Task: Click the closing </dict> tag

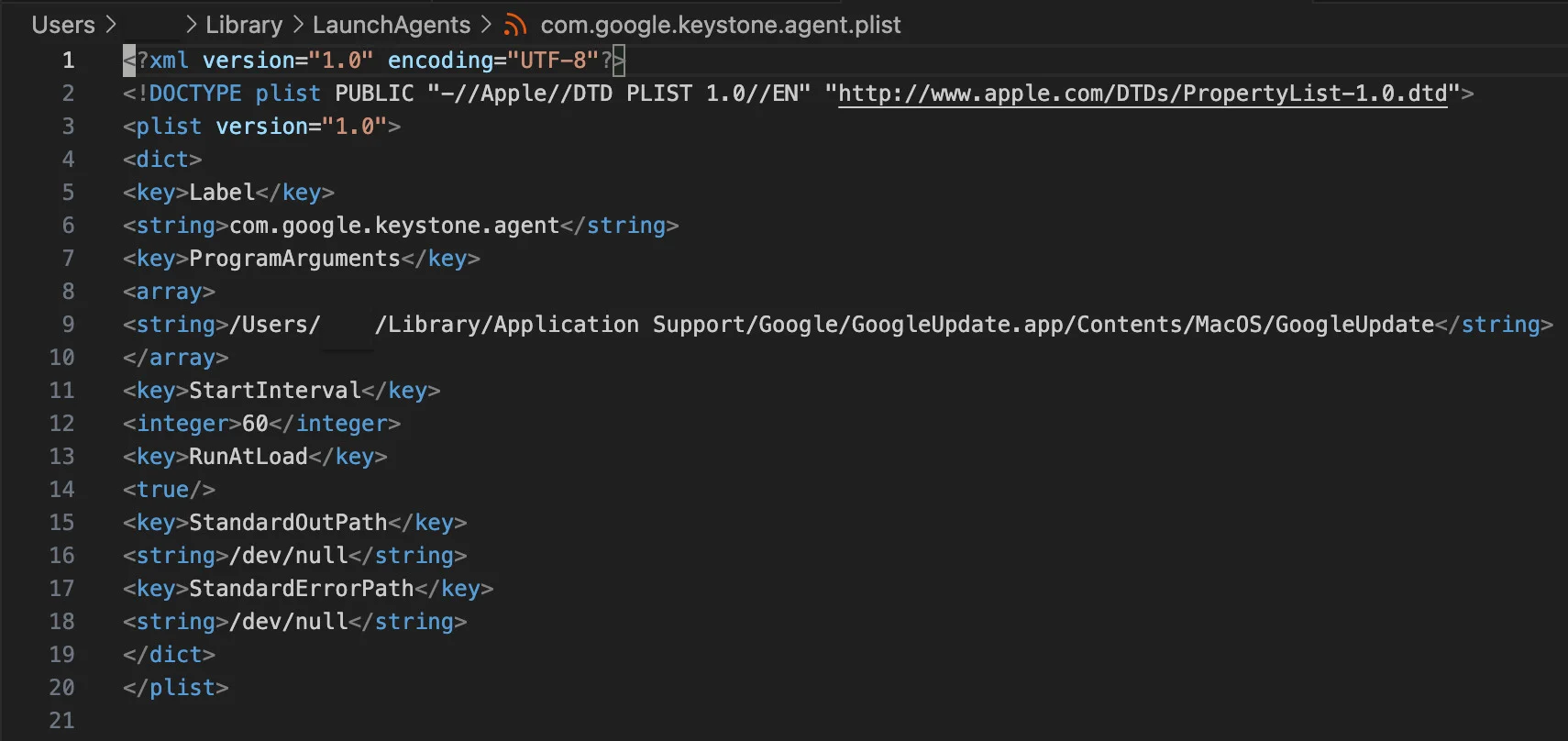Action: [169, 655]
